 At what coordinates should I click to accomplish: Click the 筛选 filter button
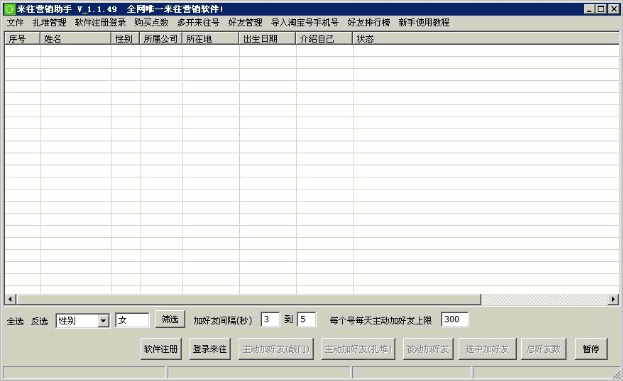click(170, 319)
